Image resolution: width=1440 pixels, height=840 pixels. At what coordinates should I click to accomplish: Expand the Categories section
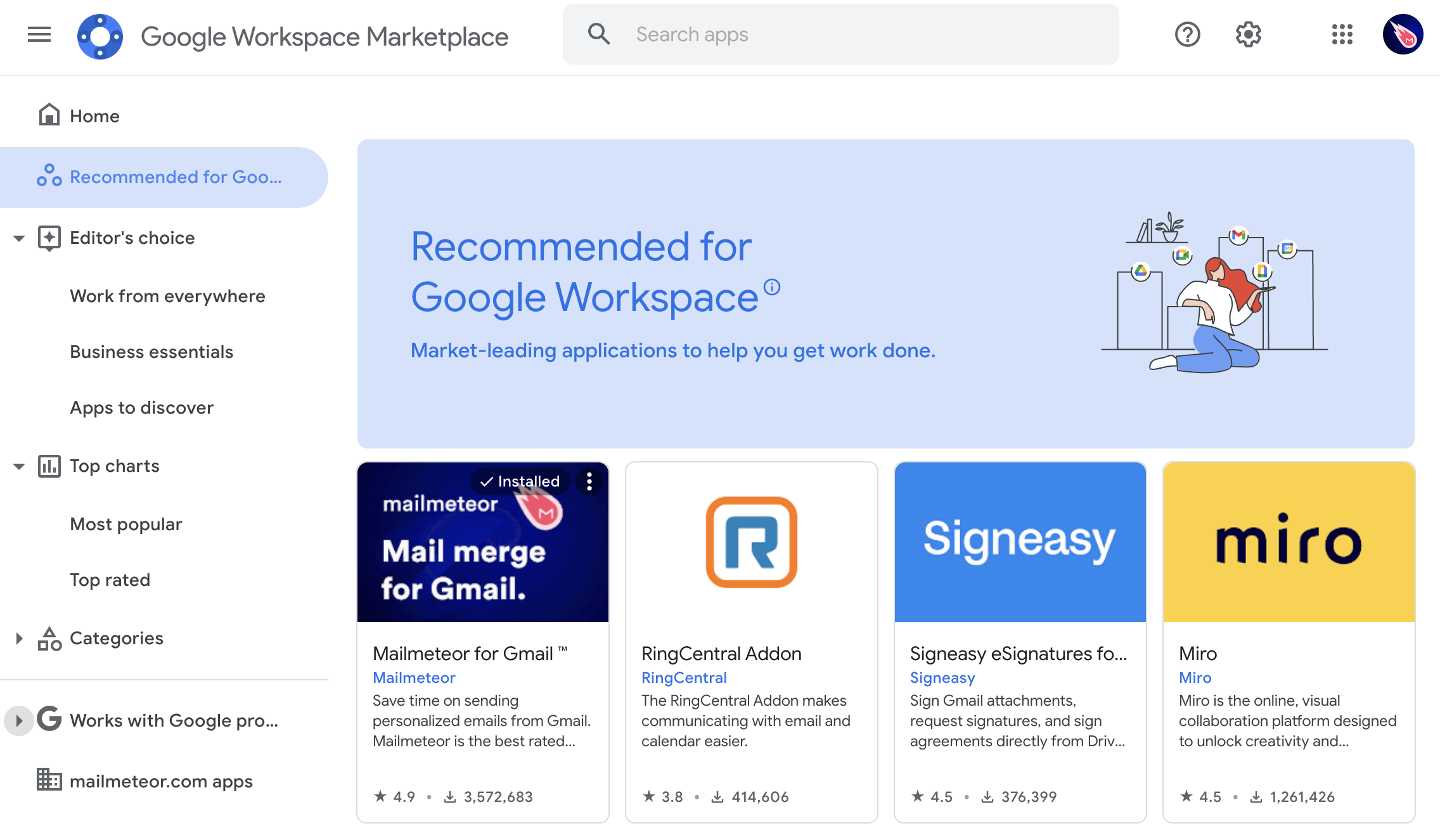(19, 638)
